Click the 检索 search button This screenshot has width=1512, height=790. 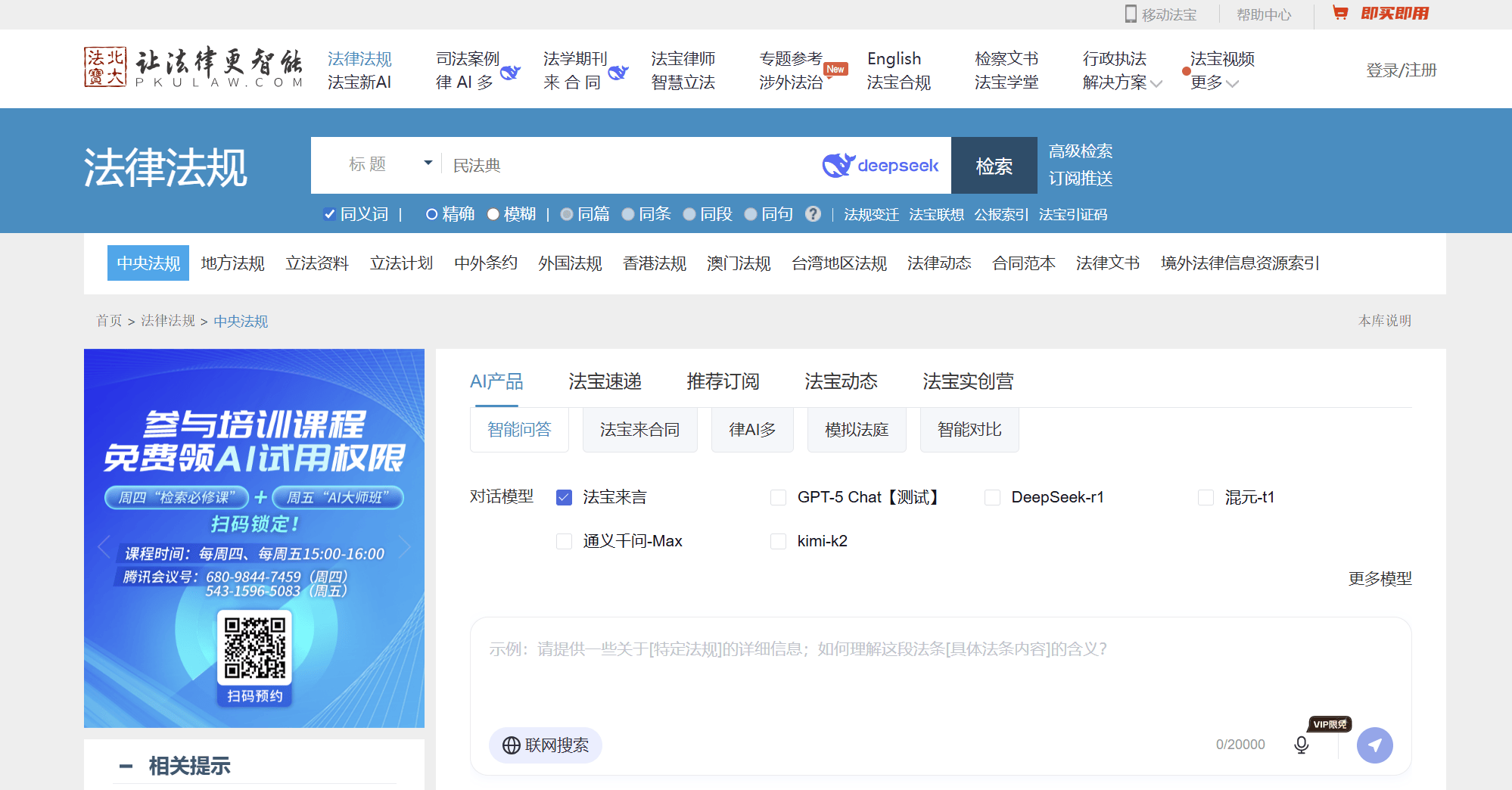tap(994, 166)
